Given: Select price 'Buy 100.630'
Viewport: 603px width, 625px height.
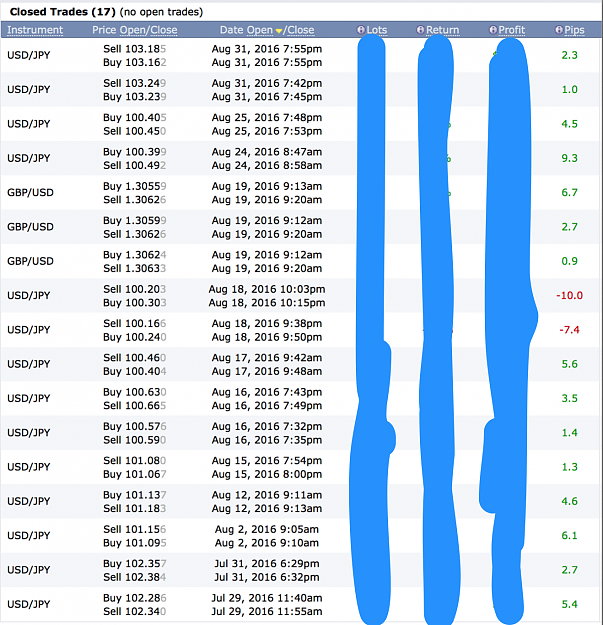Looking at the screenshot, I should pyautogui.click(x=135, y=392).
